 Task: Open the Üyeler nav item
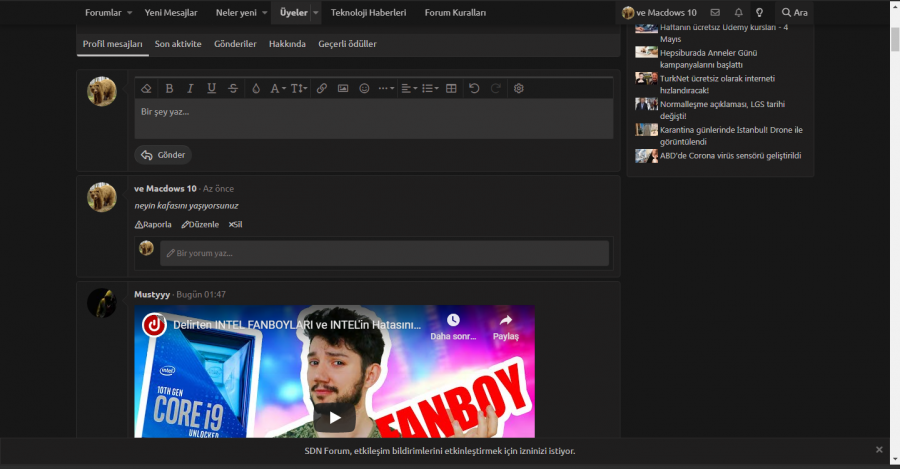point(293,13)
